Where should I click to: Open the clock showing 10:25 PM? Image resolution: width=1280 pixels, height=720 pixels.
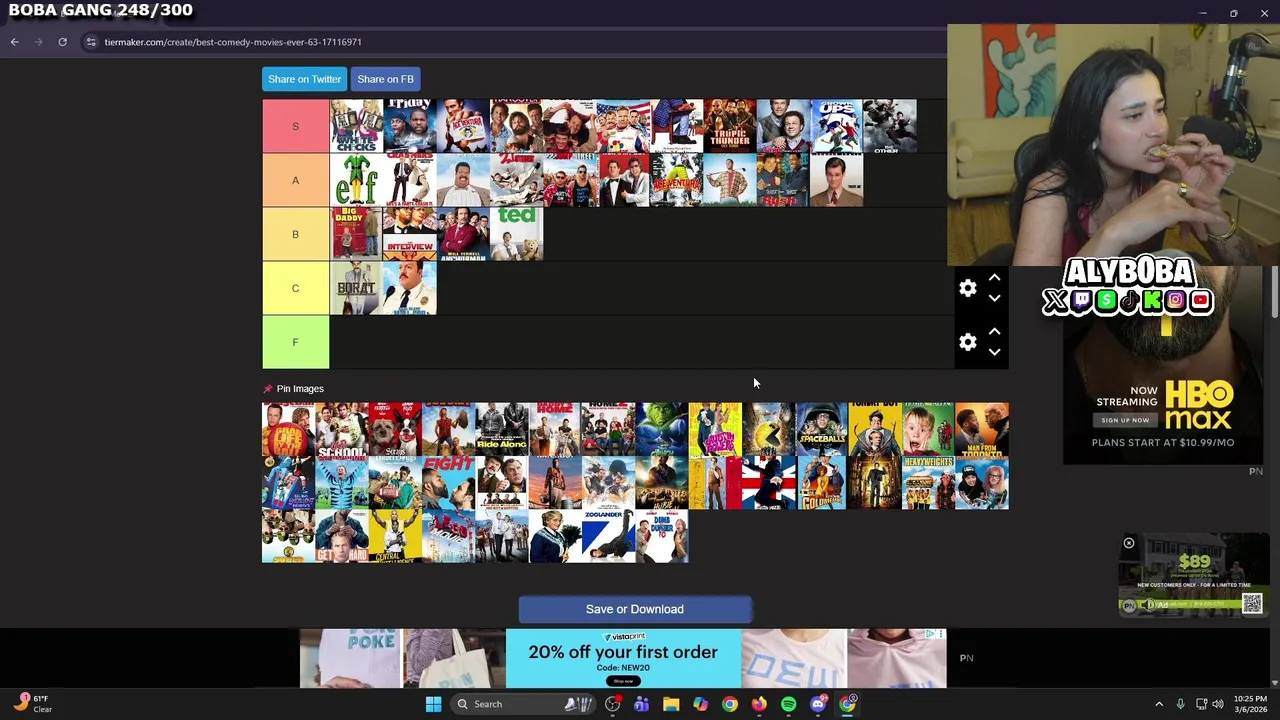(1250, 704)
